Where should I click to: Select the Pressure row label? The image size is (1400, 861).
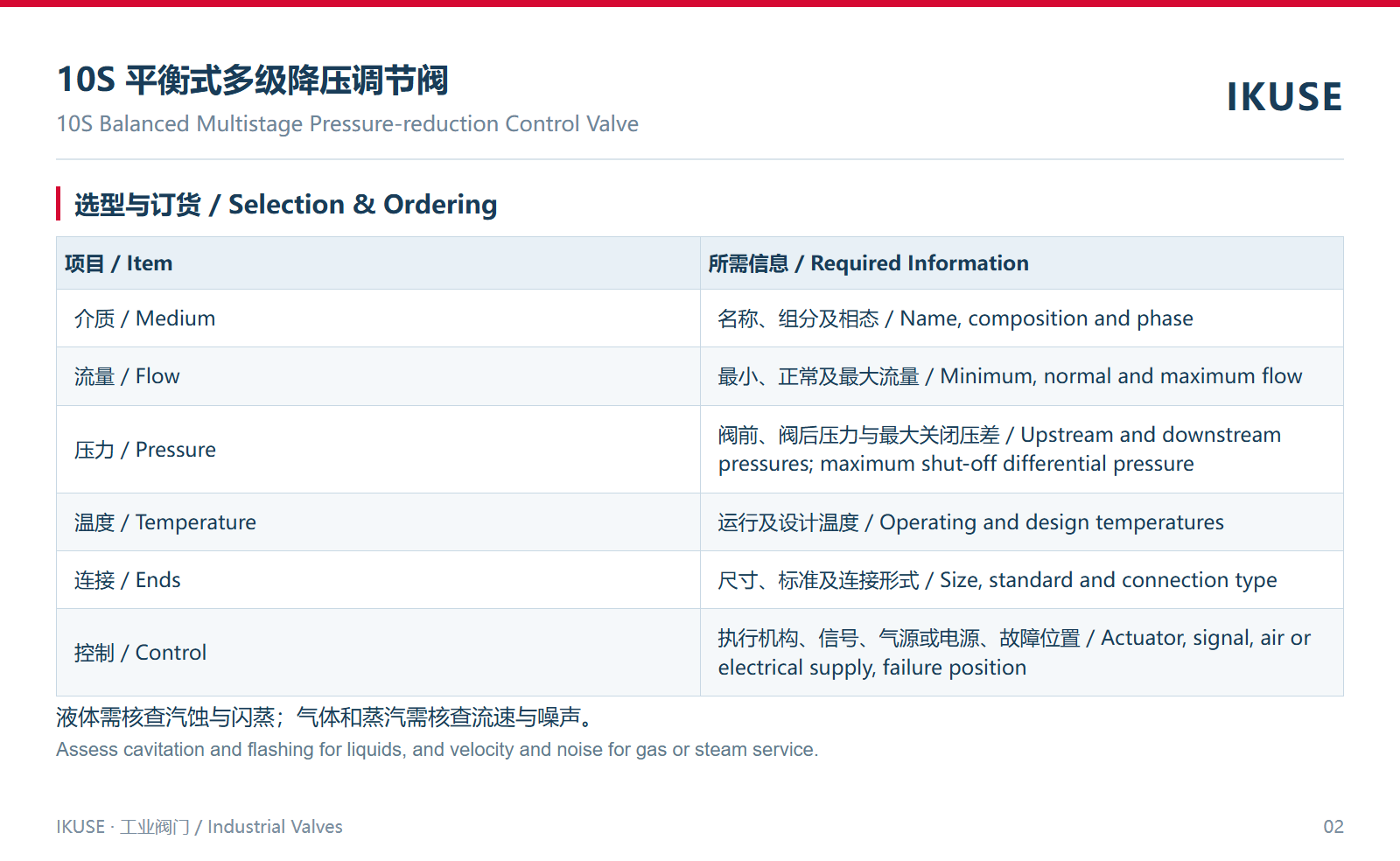click(145, 450)
